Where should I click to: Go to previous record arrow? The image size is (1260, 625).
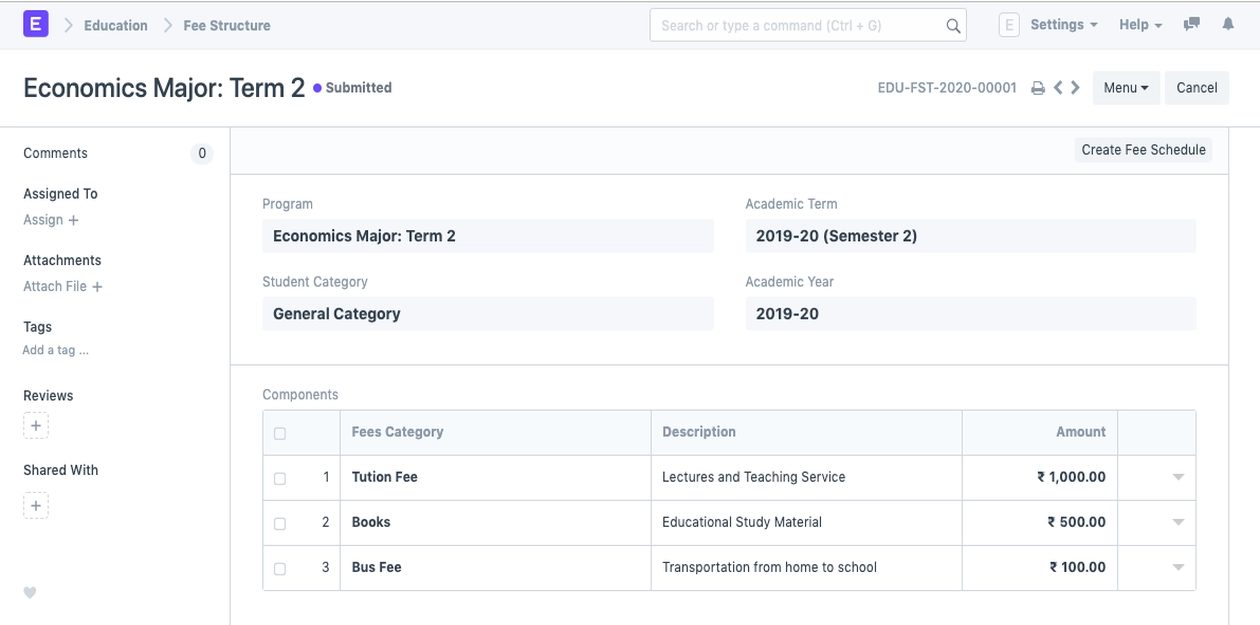tap(1058, 88)
